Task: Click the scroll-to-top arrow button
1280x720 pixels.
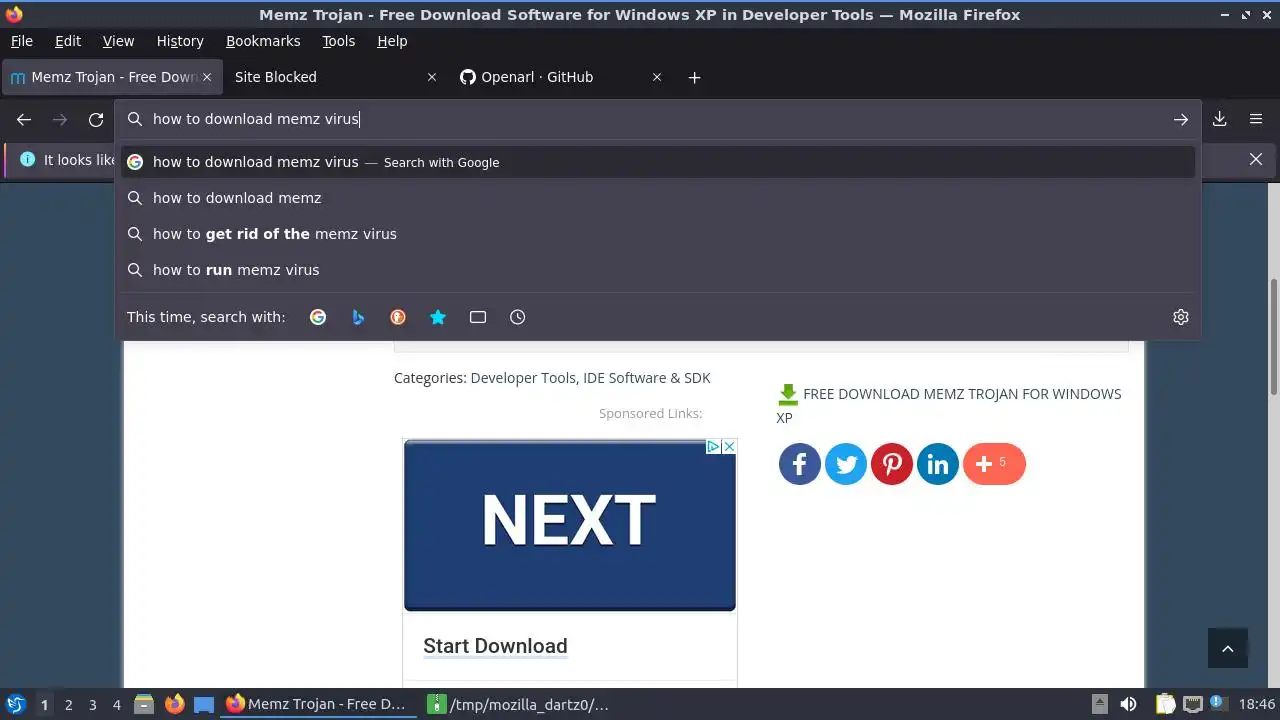Action: click(1228, 648)
